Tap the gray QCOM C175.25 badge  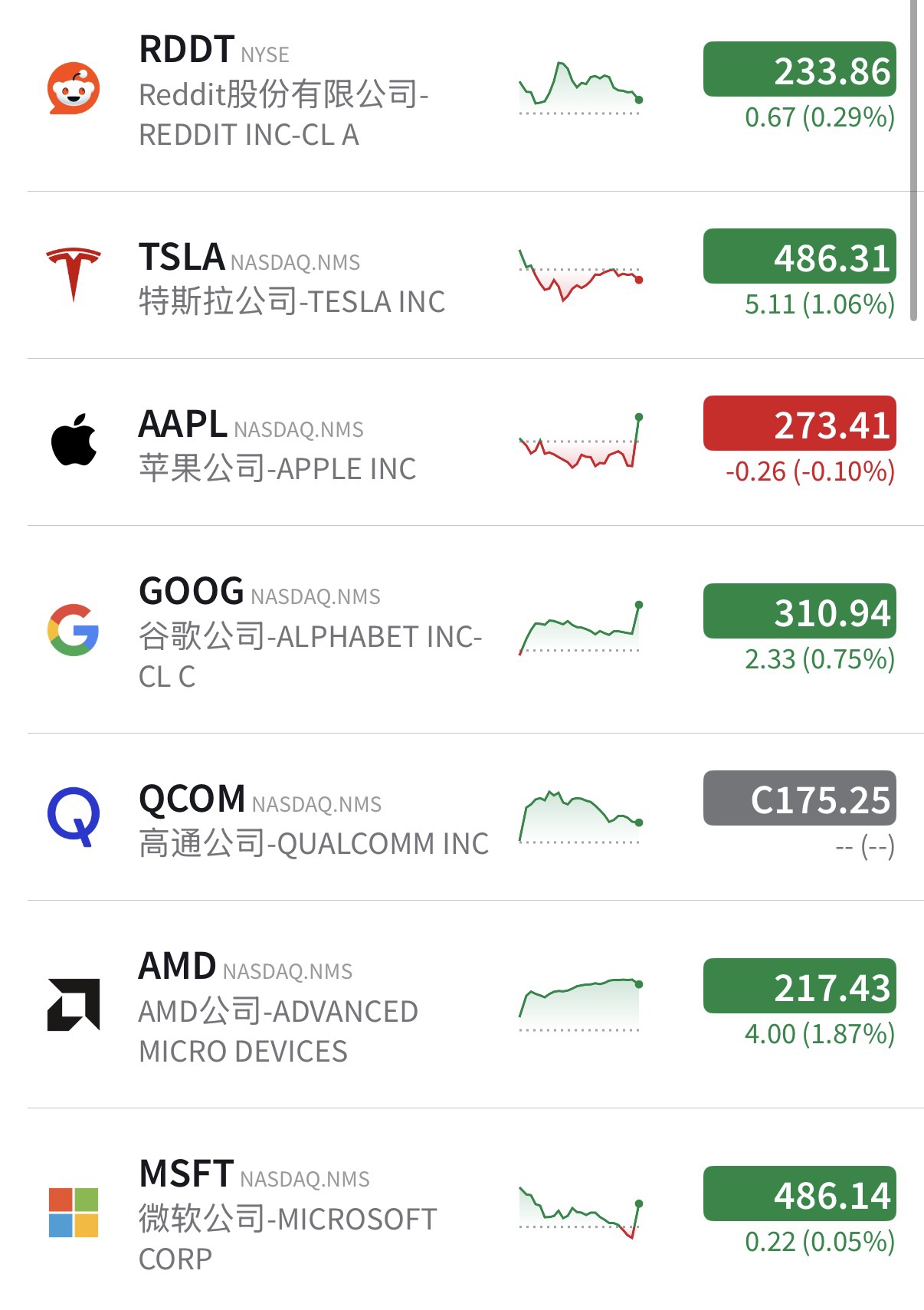tap(799, 799)
